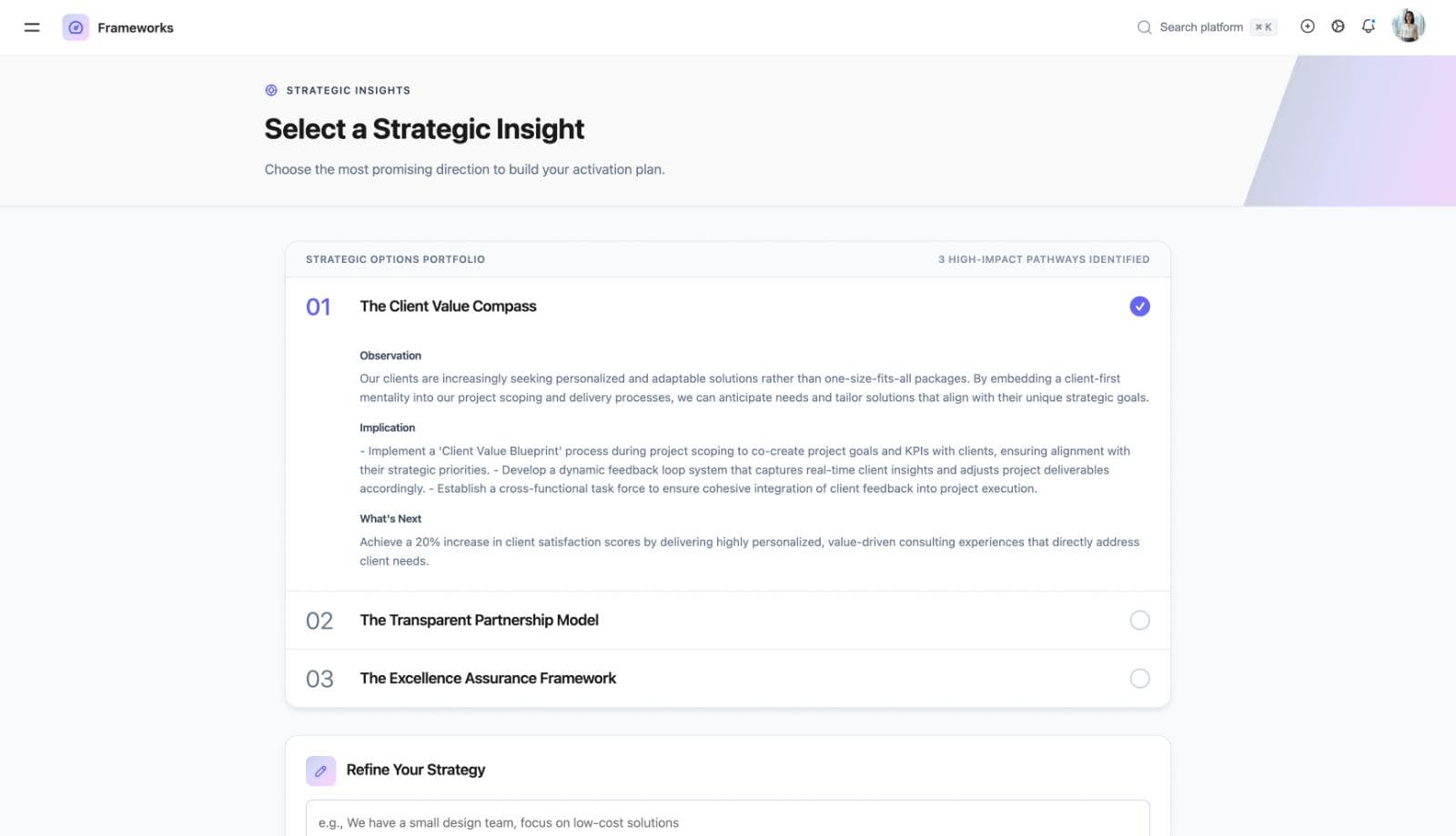Select The Transparent Partnership Model option

pos(1140,620)
